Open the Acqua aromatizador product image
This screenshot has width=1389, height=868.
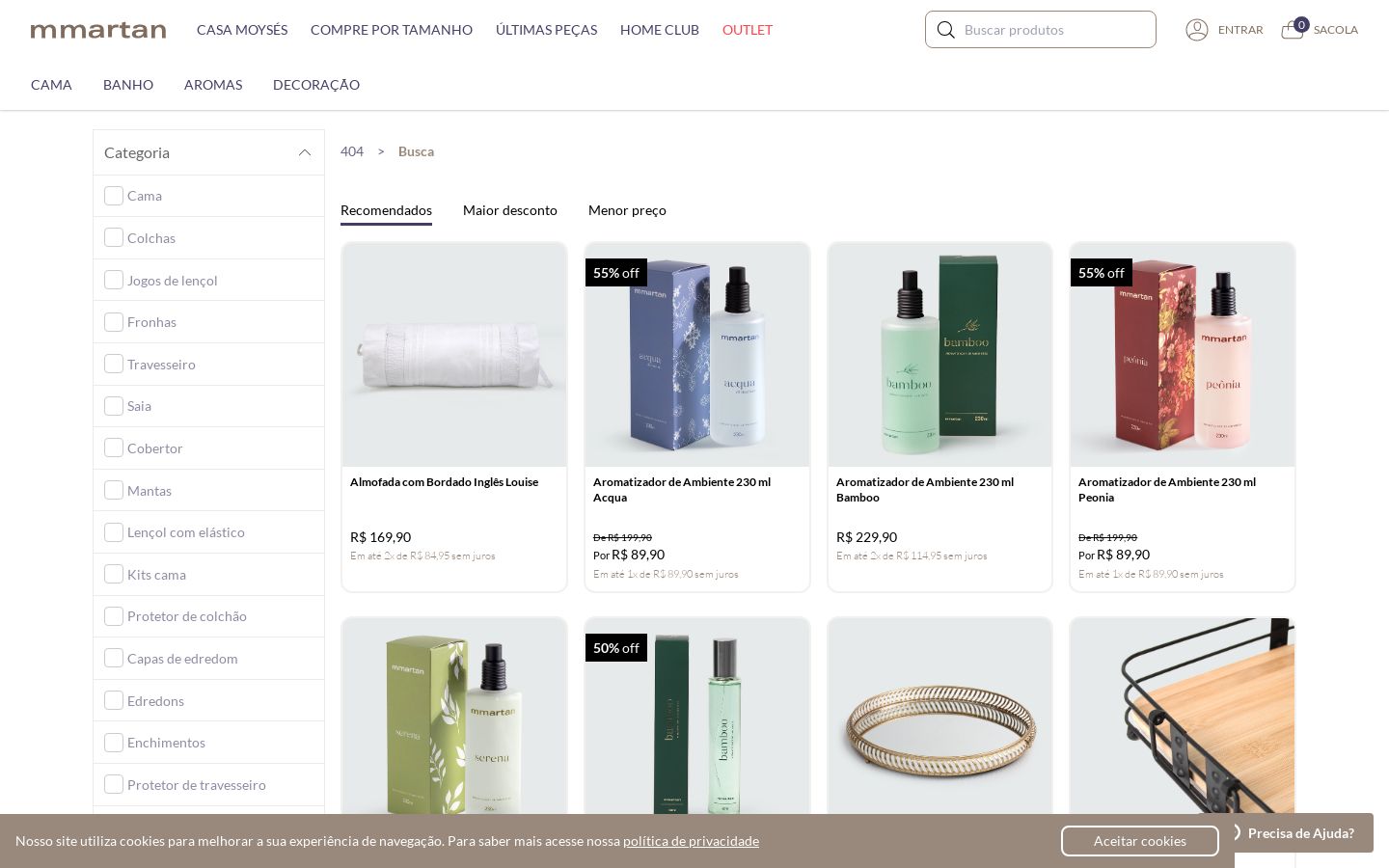pyautogui.click(x=697, y=355)
